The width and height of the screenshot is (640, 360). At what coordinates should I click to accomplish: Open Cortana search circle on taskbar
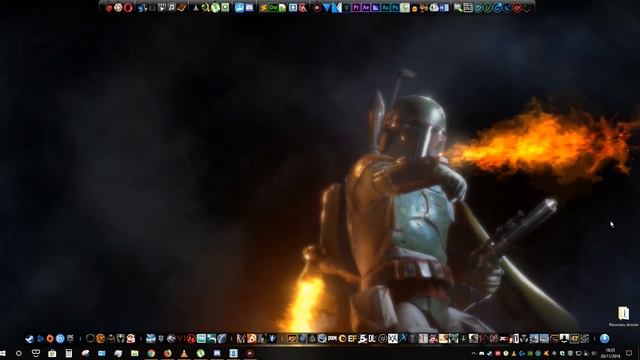point(19,353)
